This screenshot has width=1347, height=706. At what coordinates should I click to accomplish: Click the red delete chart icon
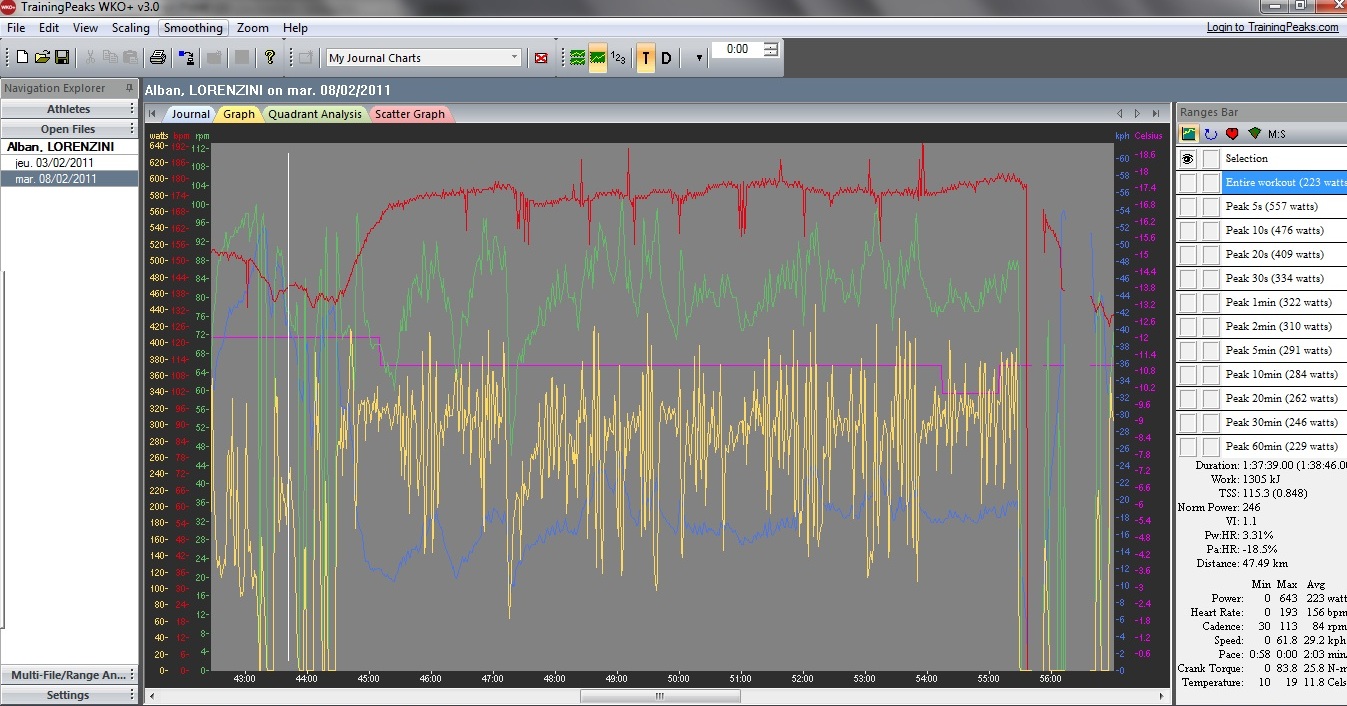541,58
